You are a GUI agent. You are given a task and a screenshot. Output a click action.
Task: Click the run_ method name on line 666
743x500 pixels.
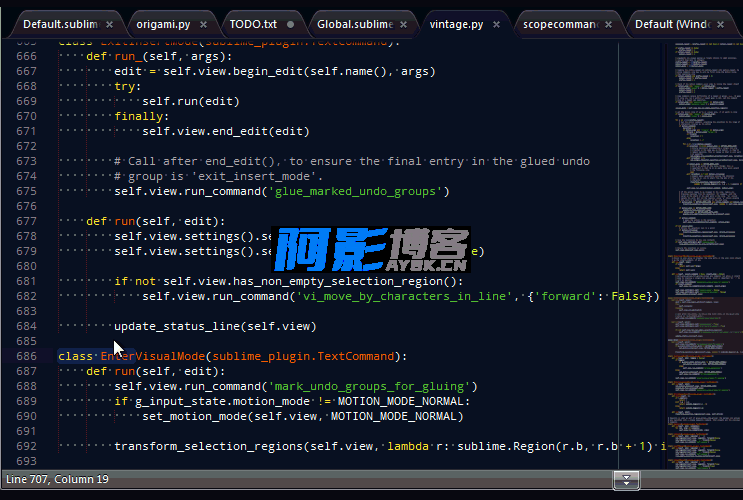pos(128,56)
